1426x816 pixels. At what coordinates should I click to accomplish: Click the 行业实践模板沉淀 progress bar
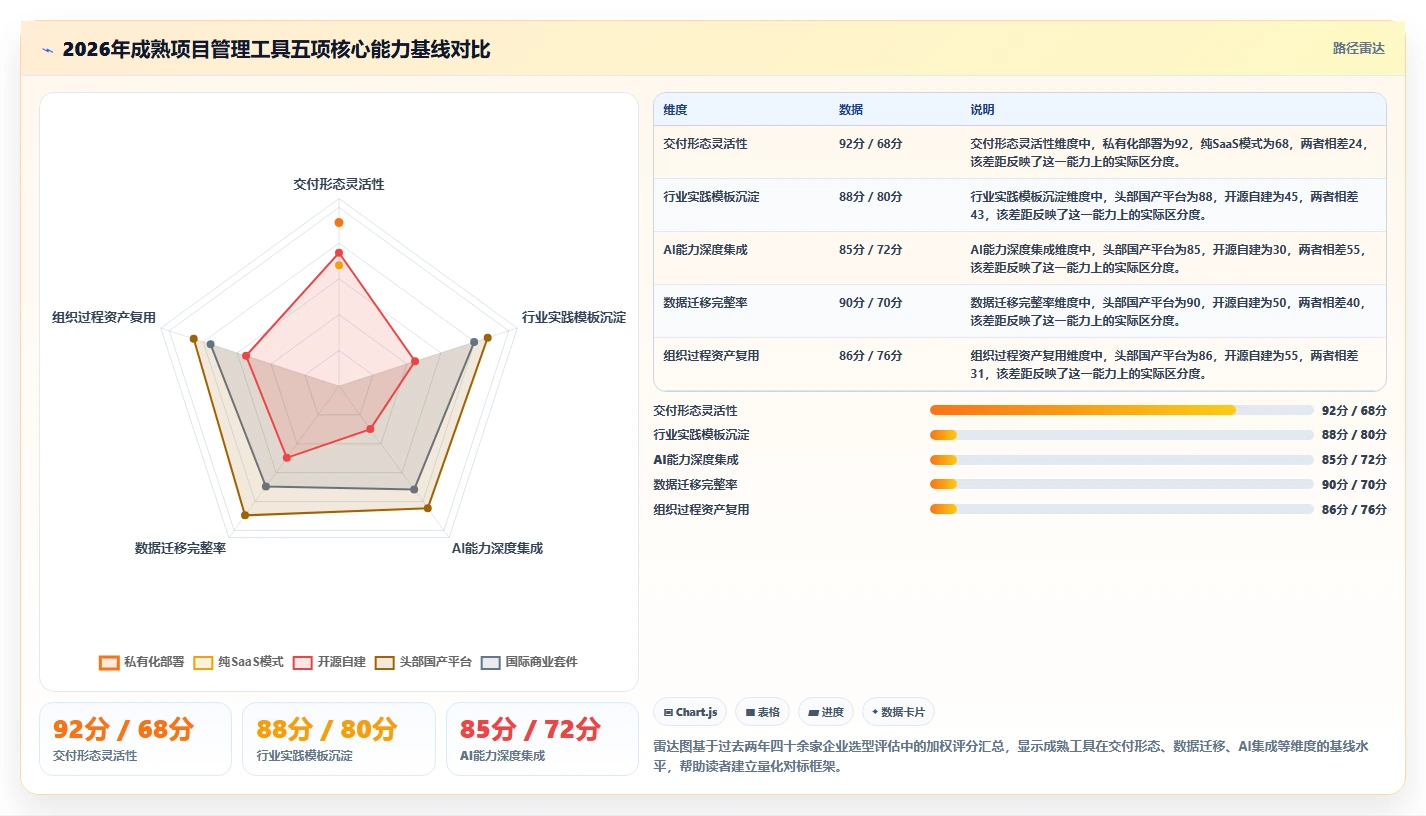pyautogui.click(x=1121, y=435)
